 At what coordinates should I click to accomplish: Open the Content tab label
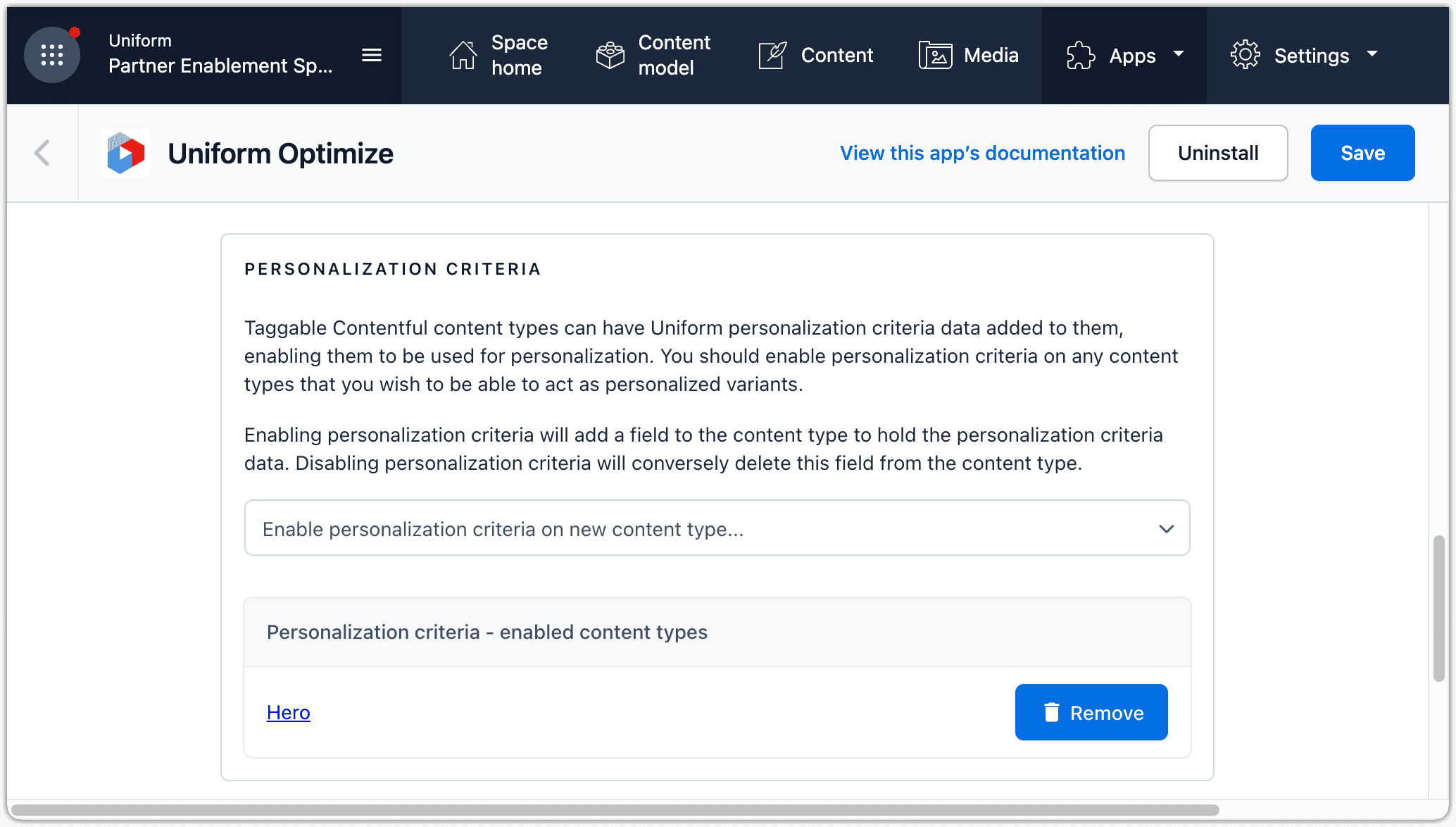tap(836, 55)
